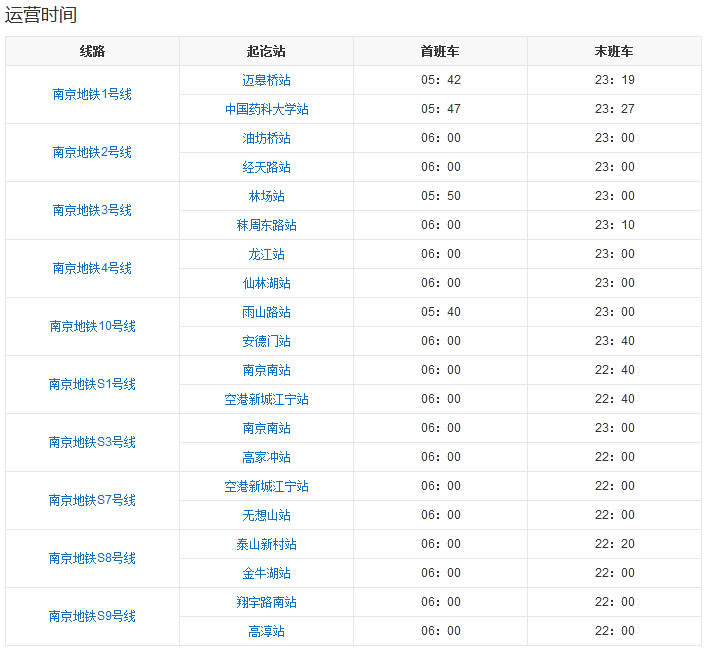
Task: Click the 06:00 cell in 秣周东路站 row
Action: 440,225
